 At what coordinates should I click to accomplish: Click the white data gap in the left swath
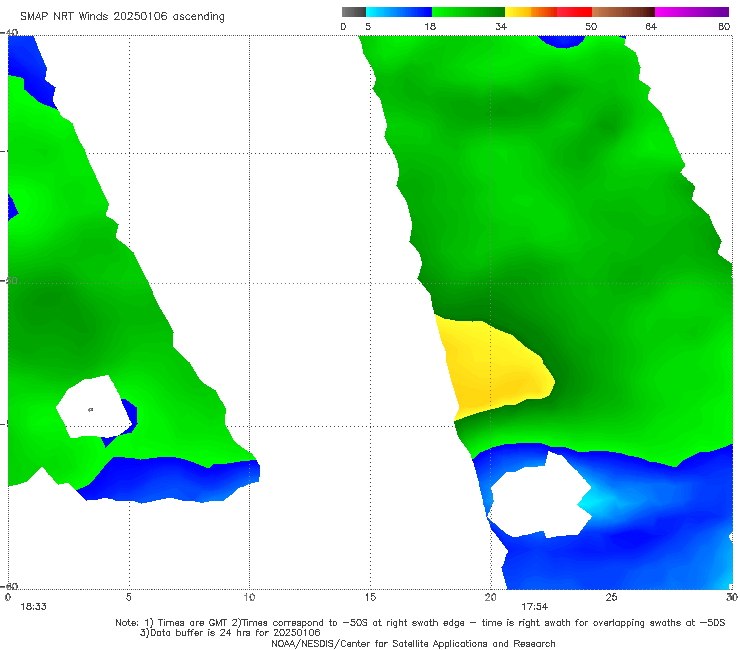(93, 407)
